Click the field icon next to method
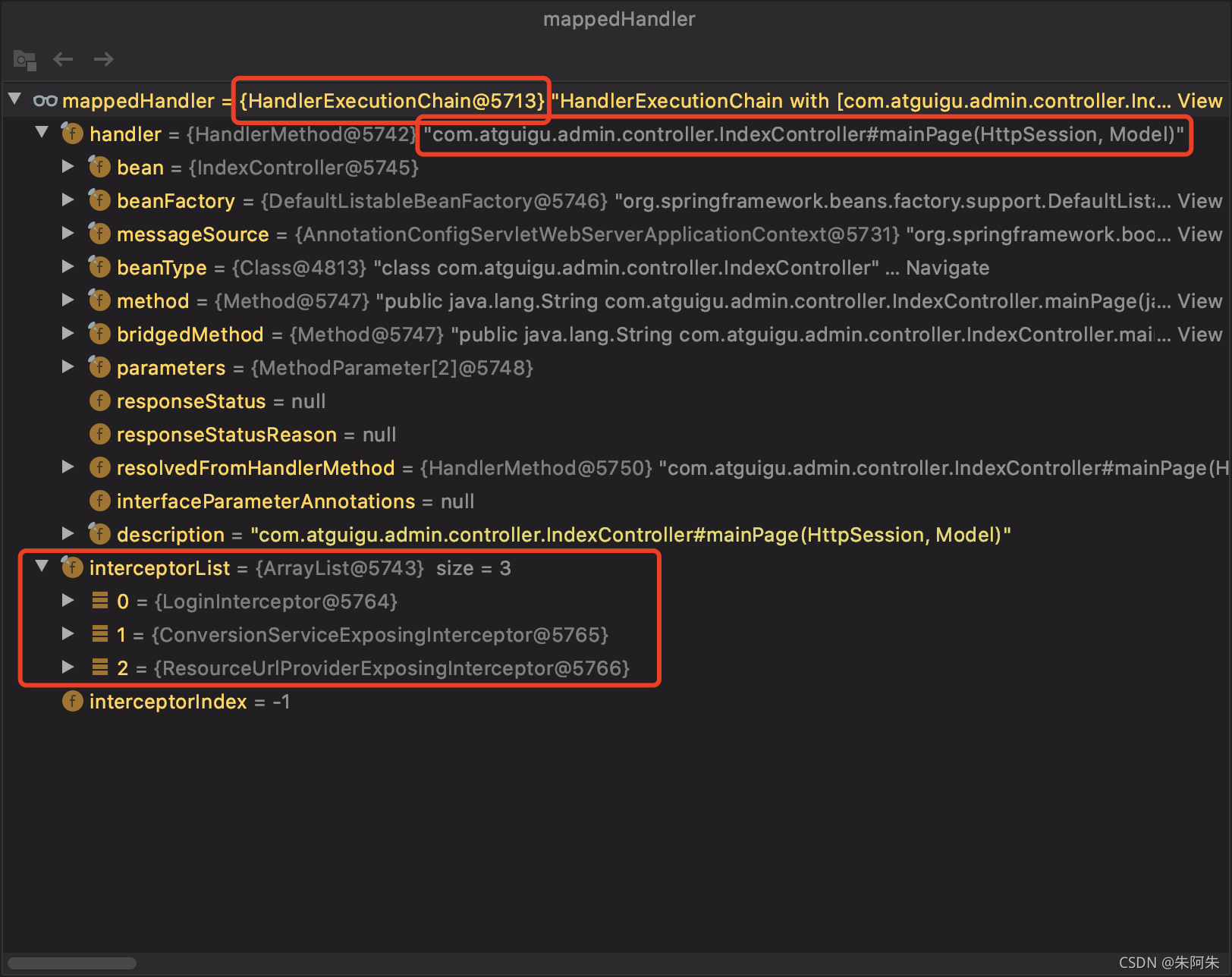This screenshot has height=977, width=1232. pos(99,301)
